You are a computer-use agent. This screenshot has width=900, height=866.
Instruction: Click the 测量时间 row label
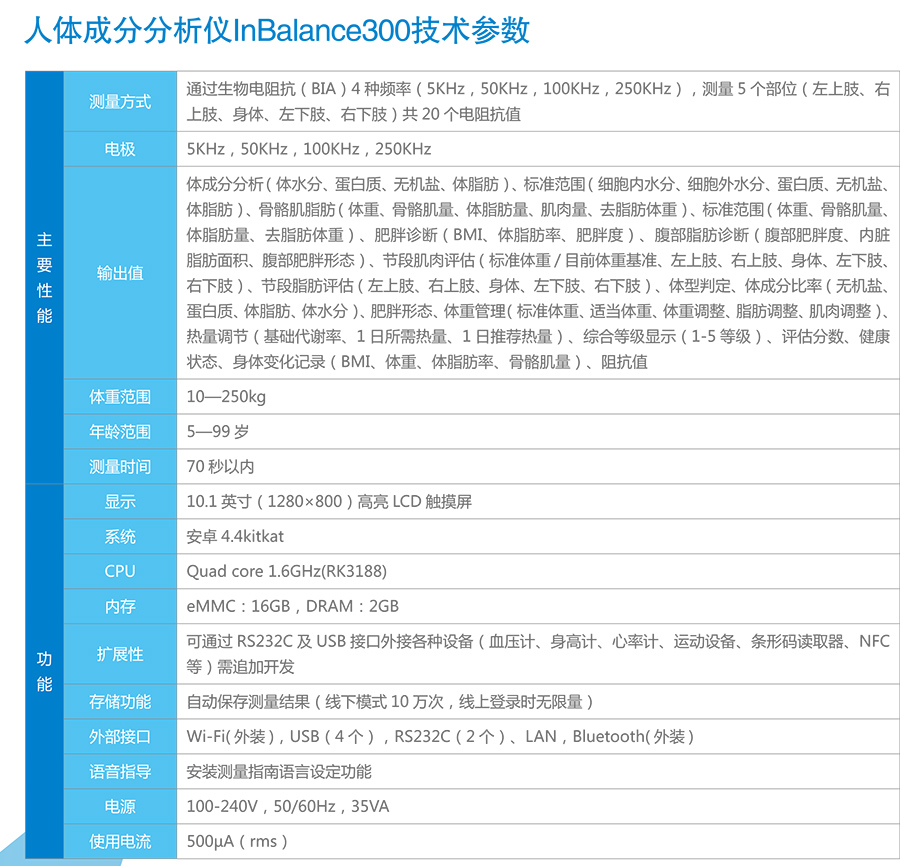coord(120,467)
